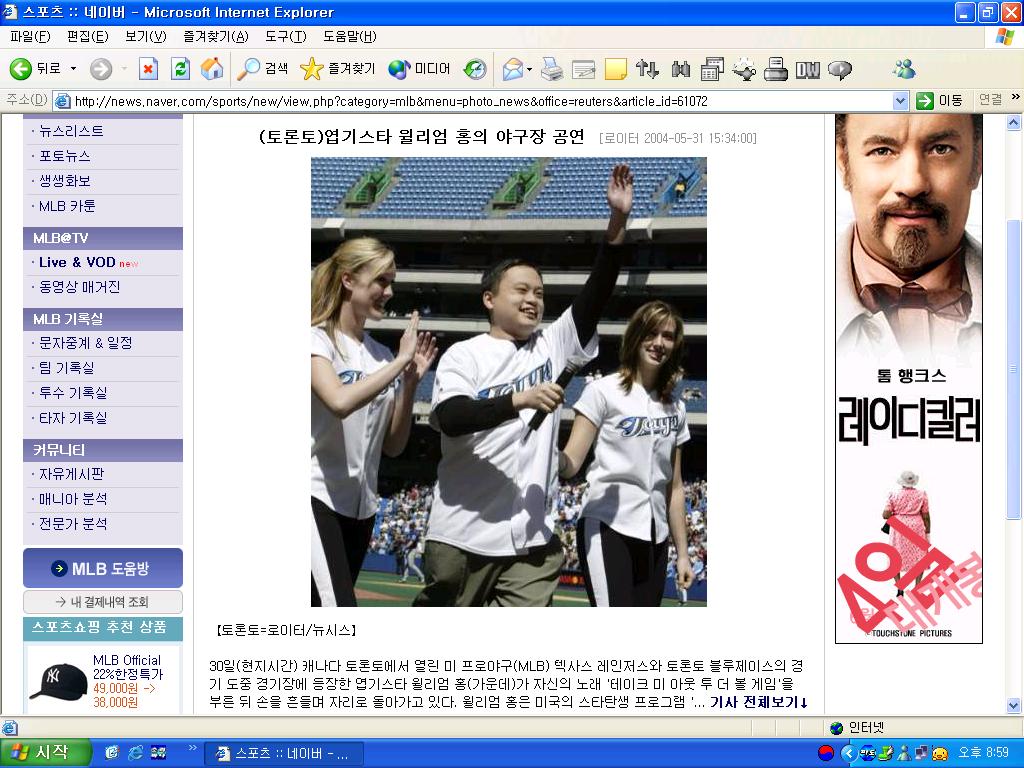Viewport: 1024px width, 768px height.
Task: Click the 기사 전체보기 link
Action: point(758,703)
